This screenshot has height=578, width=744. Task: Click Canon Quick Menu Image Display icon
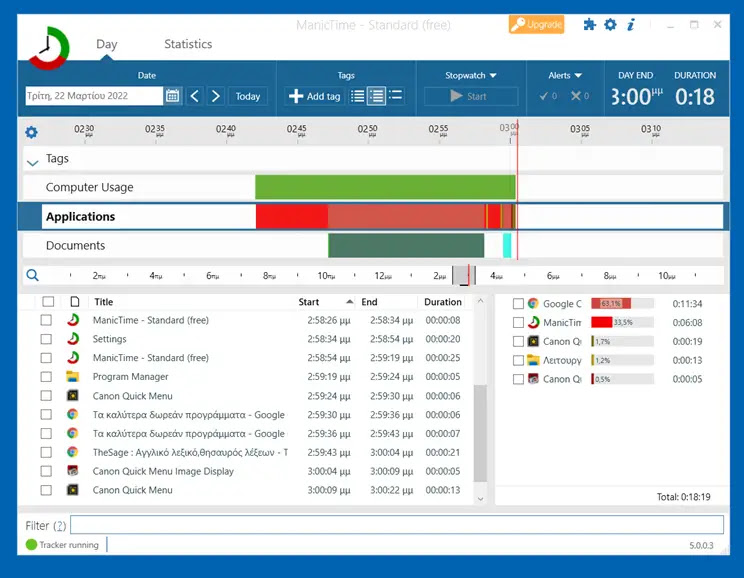pyautogui.click(x=73, y=471)
